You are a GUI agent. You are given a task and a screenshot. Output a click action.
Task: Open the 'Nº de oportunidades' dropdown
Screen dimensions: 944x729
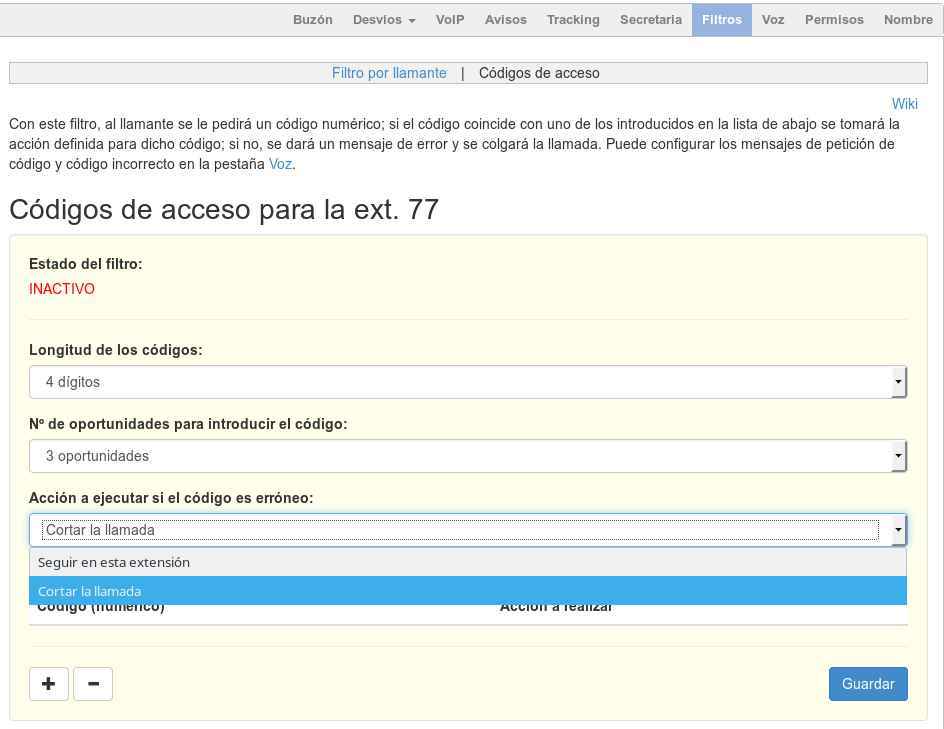(x=467, y=455)
